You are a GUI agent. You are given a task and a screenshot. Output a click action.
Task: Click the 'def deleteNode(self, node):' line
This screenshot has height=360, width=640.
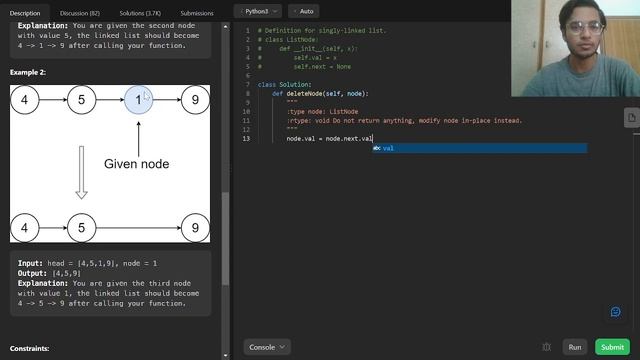[x=320, y=93]
